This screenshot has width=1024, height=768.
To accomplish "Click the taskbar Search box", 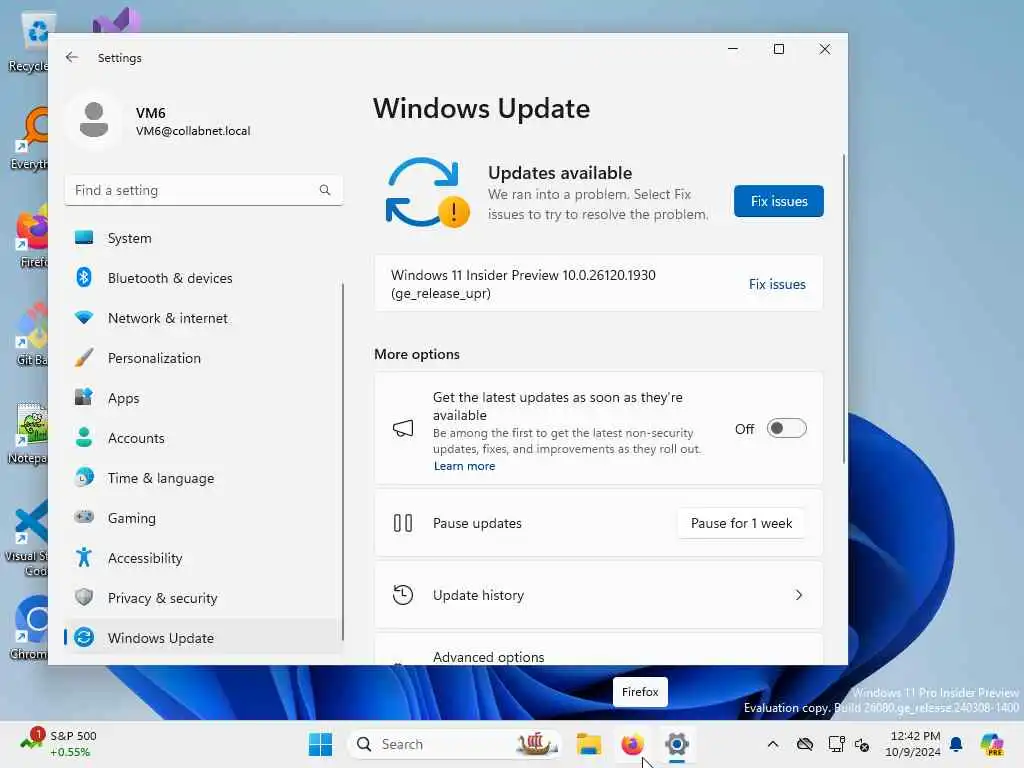I will pos(457,744).
